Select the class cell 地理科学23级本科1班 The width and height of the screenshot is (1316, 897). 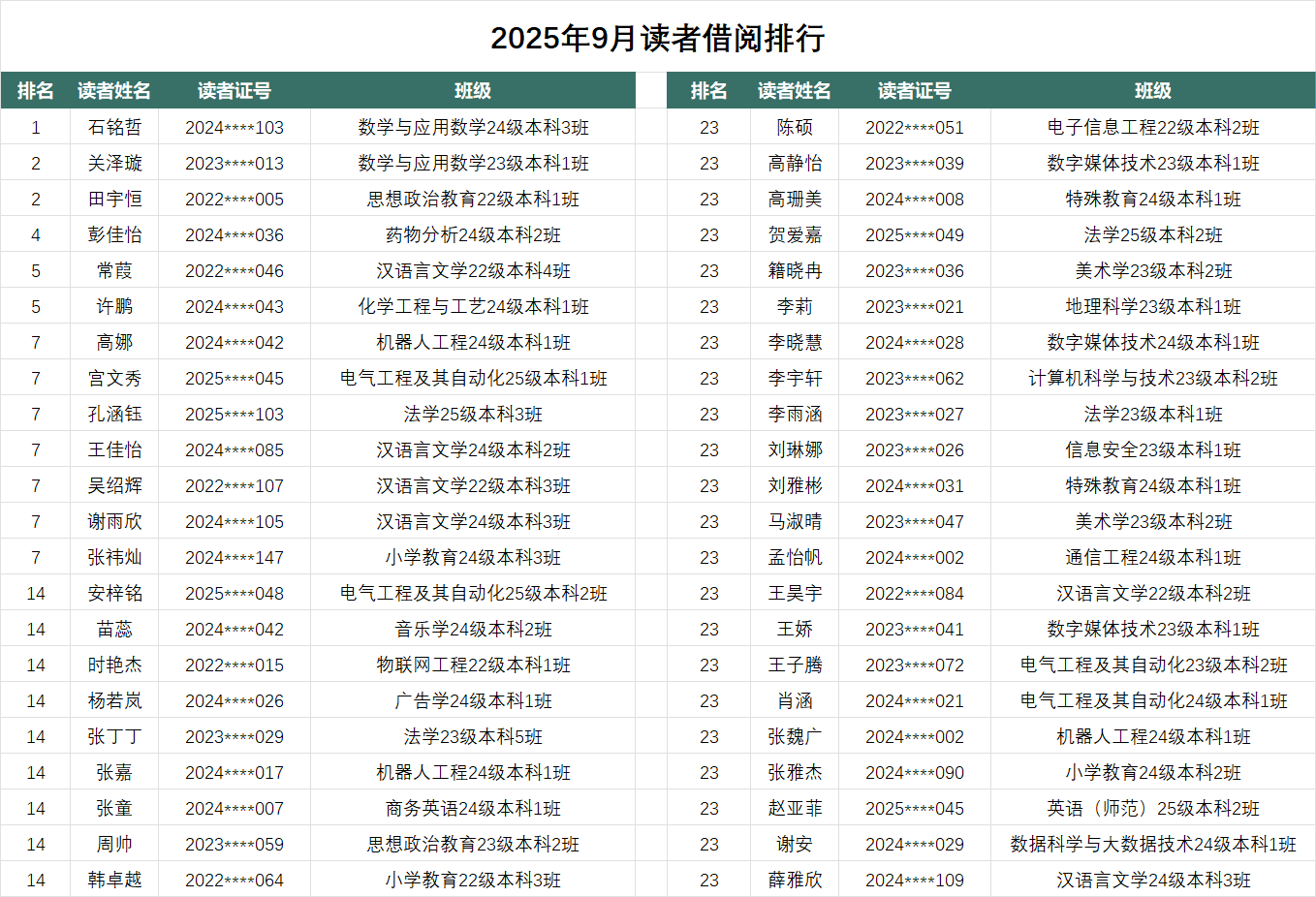pos(1152,307)
